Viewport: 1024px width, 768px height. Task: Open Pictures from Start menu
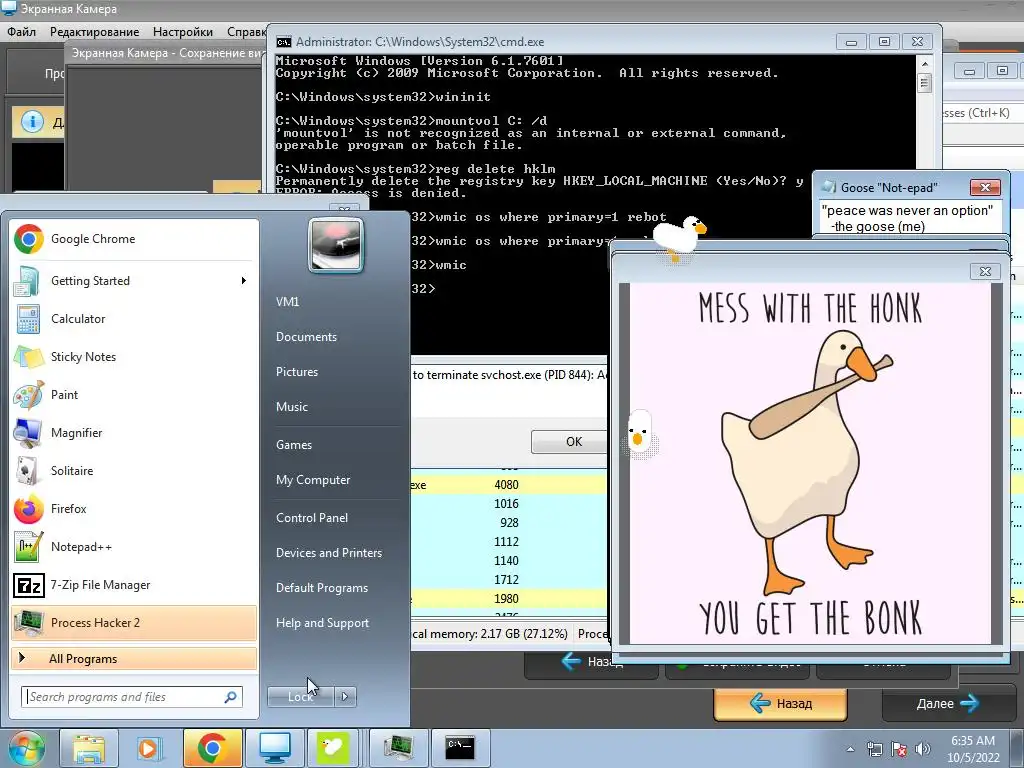tap(297, 372)
